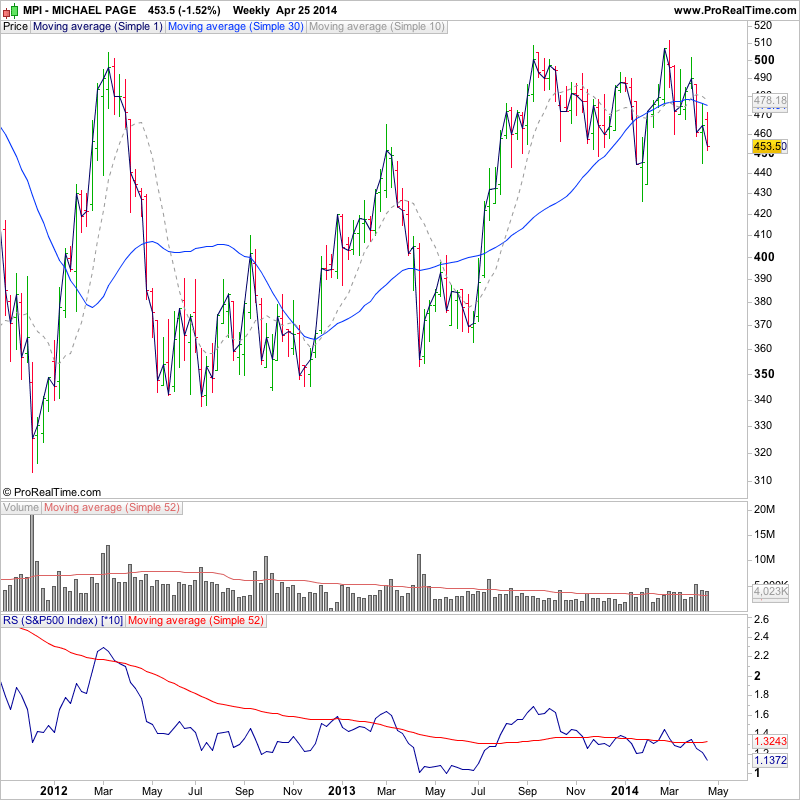Click the Apr 25 2014 date text
Image resolution: width=800 pixels, height=800 pixels.
[x=306, y=10]
